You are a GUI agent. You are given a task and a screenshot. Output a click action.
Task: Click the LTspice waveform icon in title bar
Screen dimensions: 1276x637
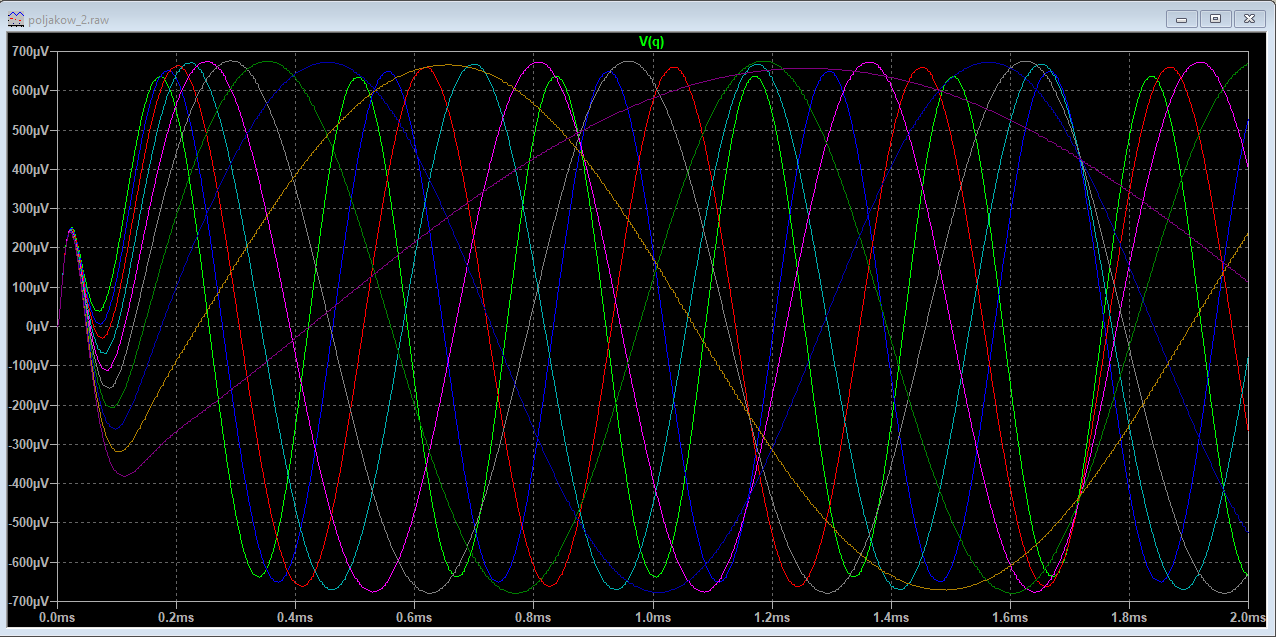[x=14, y=18]
